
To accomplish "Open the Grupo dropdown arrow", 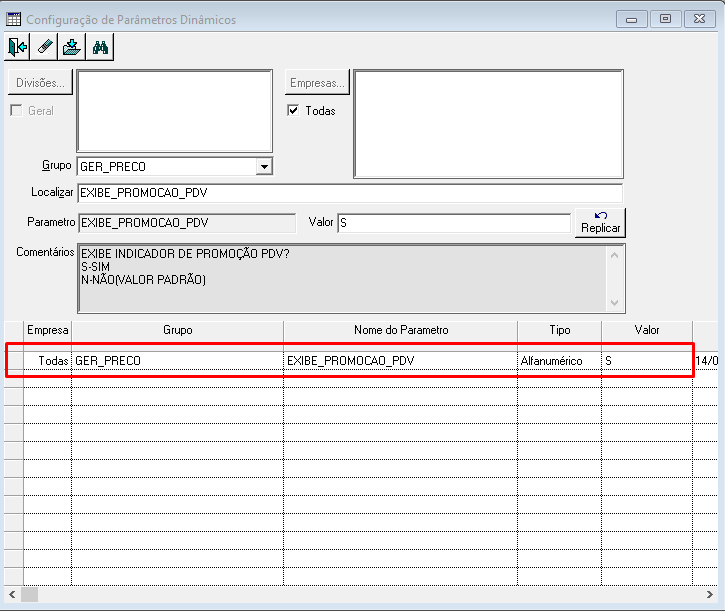I will (264, 167).
